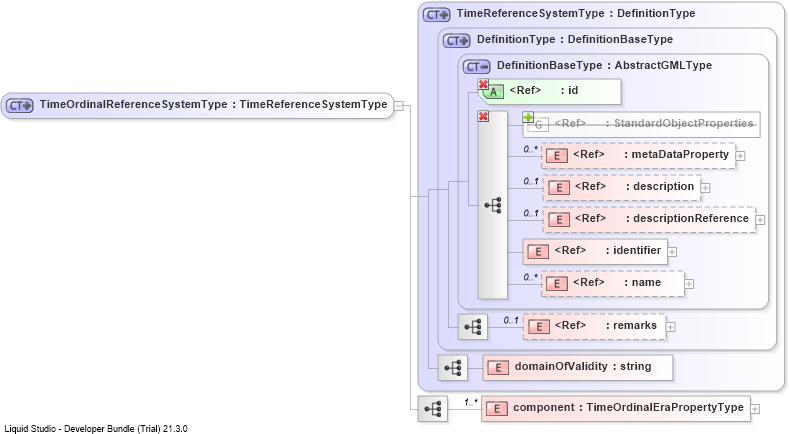Collapse DefinitionBaseType via its CT icon

coord(477,66)
